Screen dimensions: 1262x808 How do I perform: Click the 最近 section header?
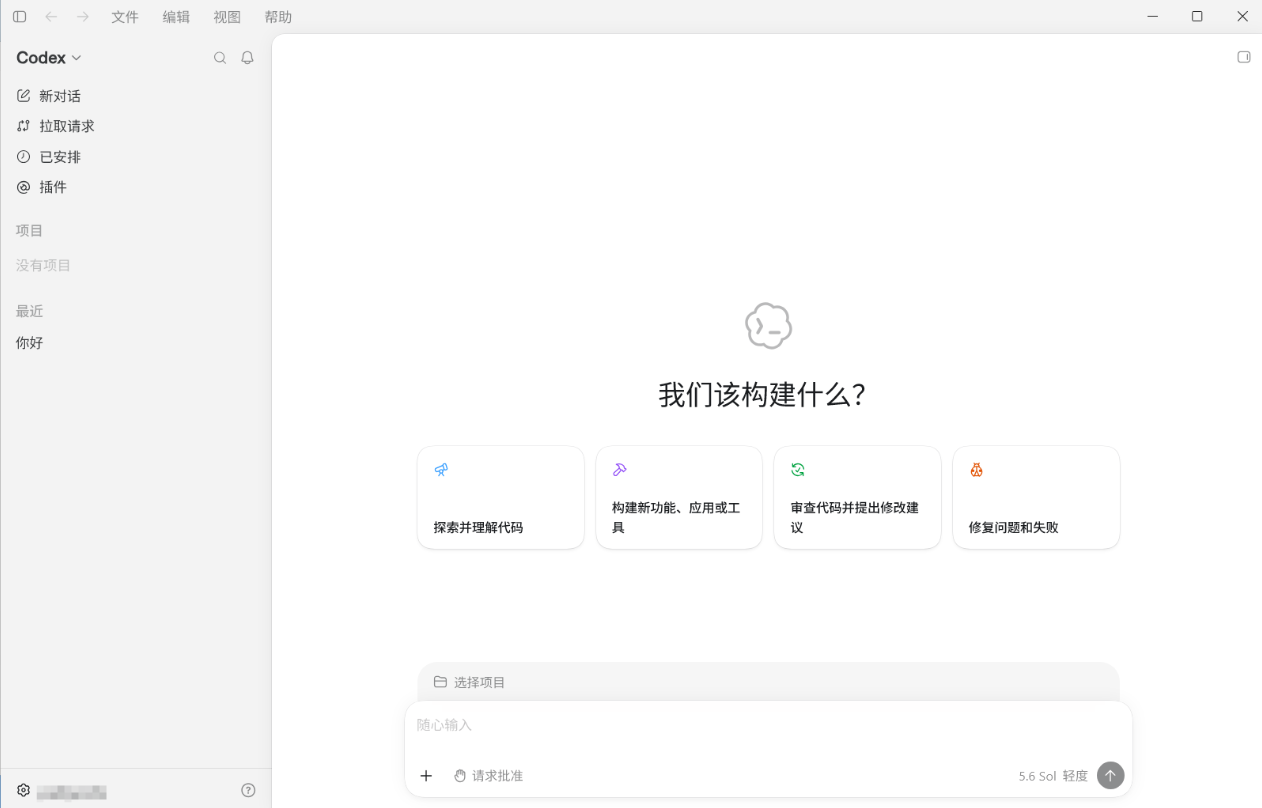tap(30, 311)
